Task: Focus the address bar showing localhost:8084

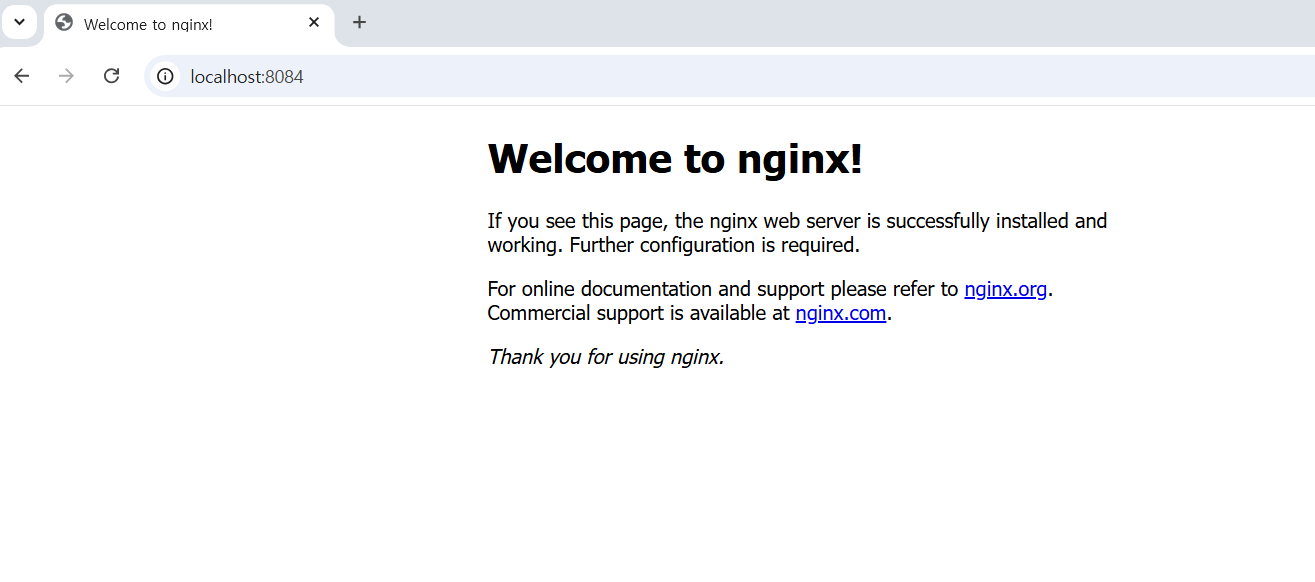Action: tap(730, 76)
